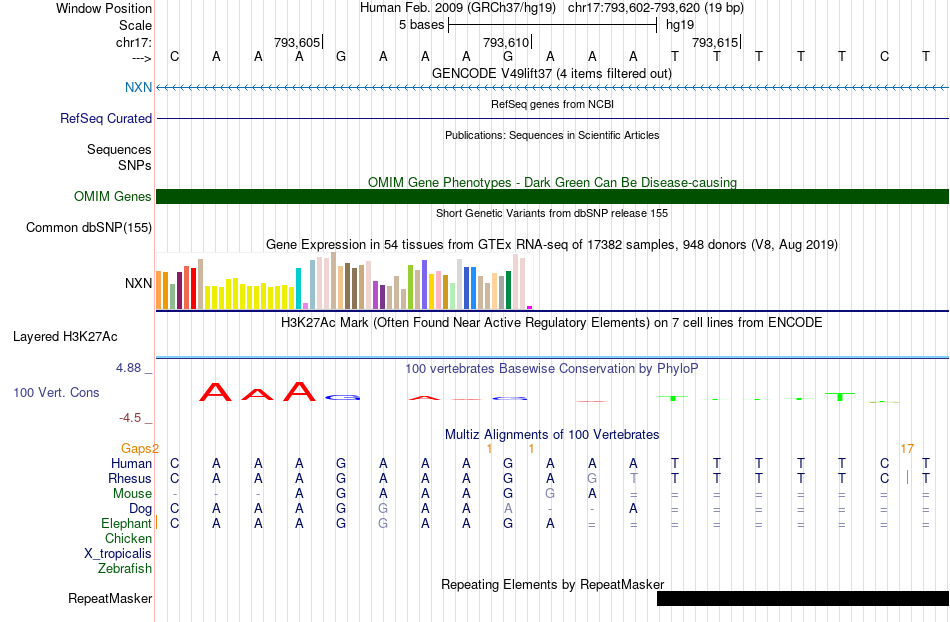
Task: Click the dark green OMIM gene bar
Action: pyautogui.click(x=552, y=196)
